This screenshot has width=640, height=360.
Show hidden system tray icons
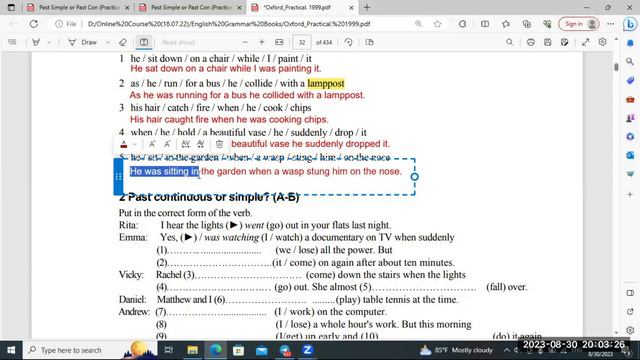click(507, 350)
